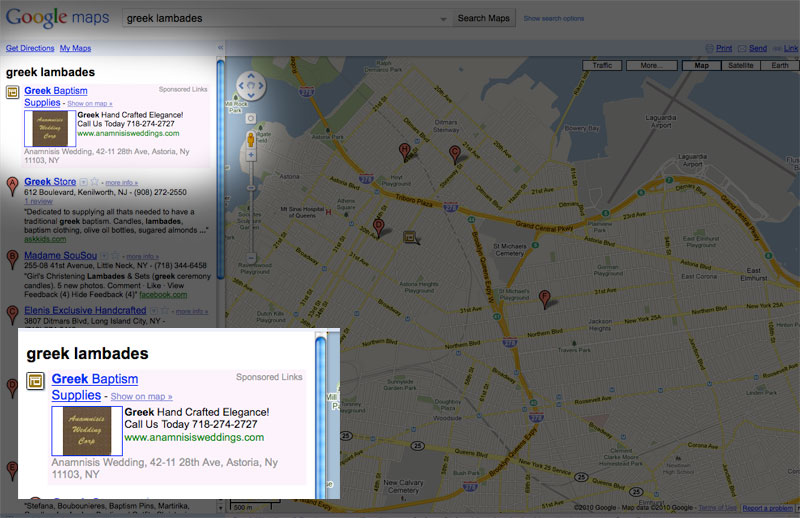Open the 1 review link

pyautogui.click(x=38, y=202)
